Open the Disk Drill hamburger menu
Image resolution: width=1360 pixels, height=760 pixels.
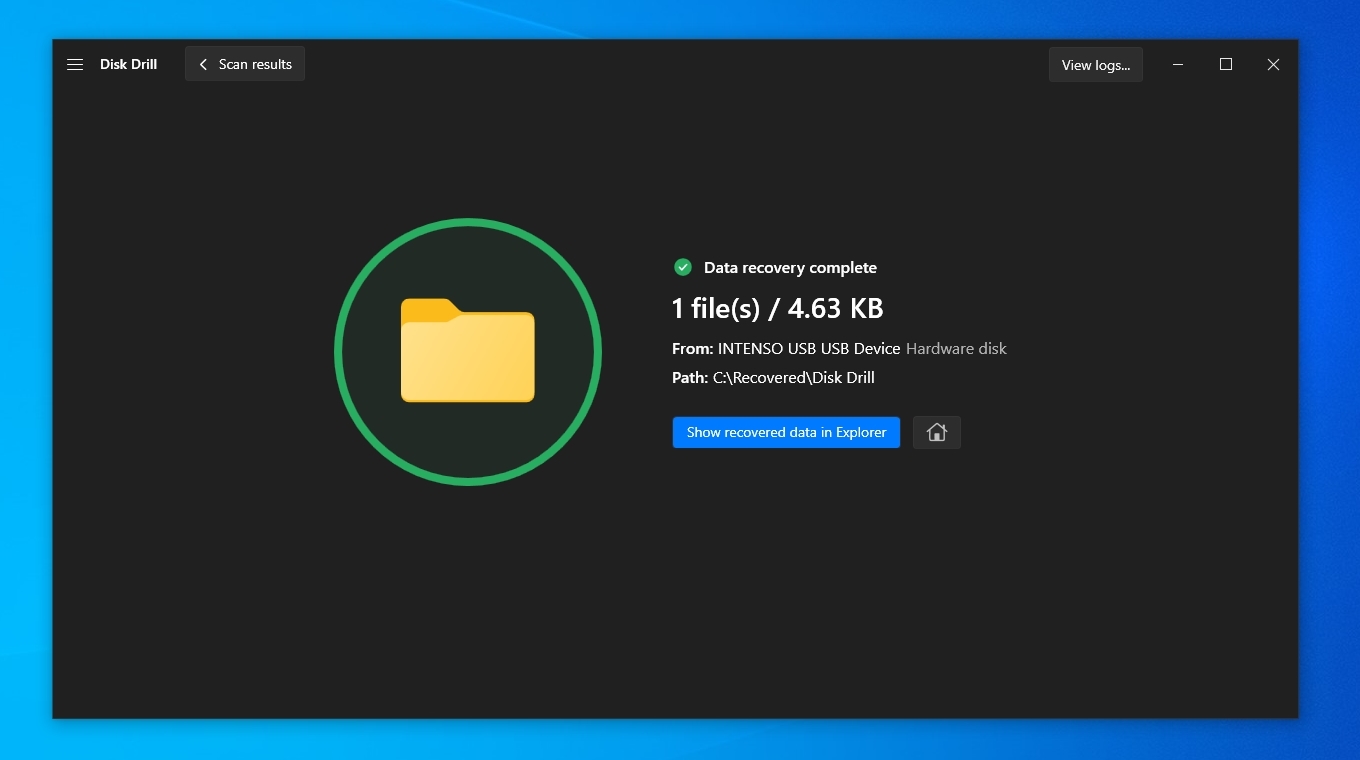(x=75, y=64)
